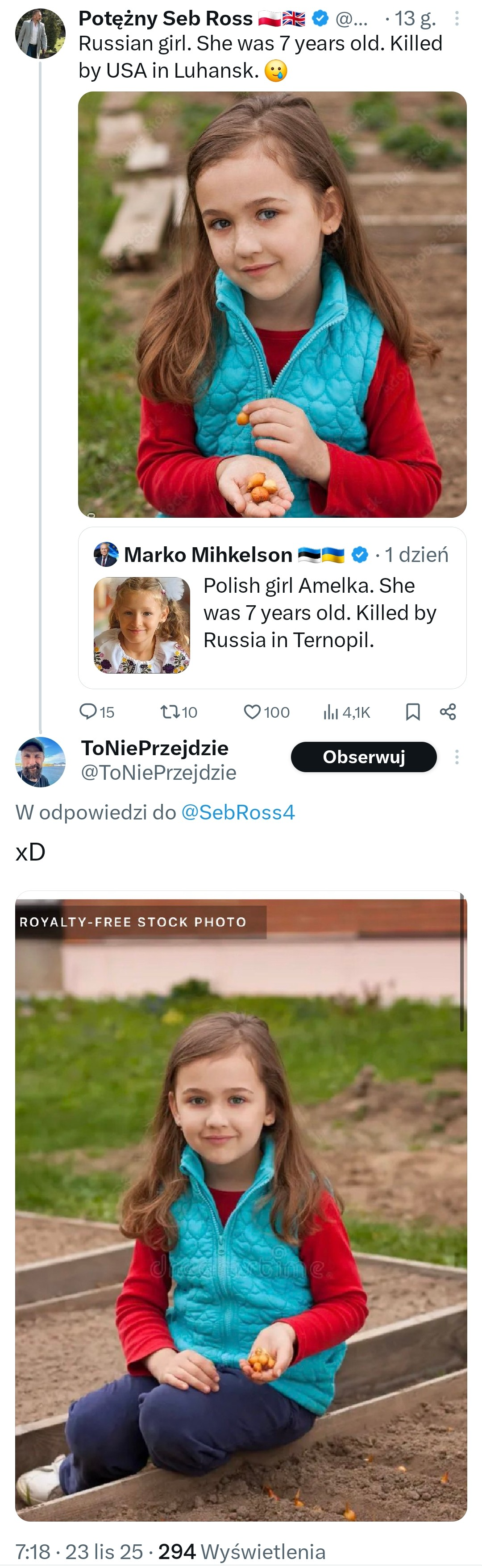Image resolution: width=482 pixels, height=1568 pixels.
Task: Click the retweet icon showing 10
Action: tap(169, 711)
